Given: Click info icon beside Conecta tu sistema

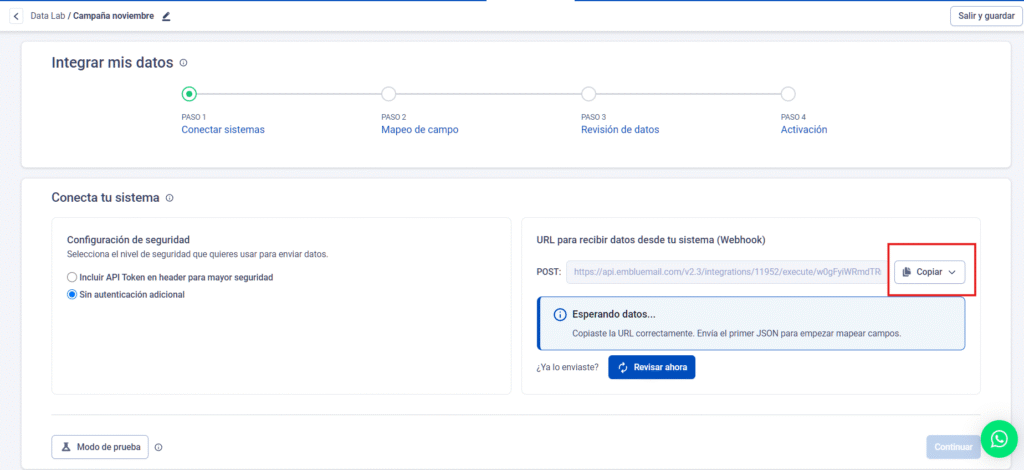Looking at the screenshot, I should [x=169, y=198].
